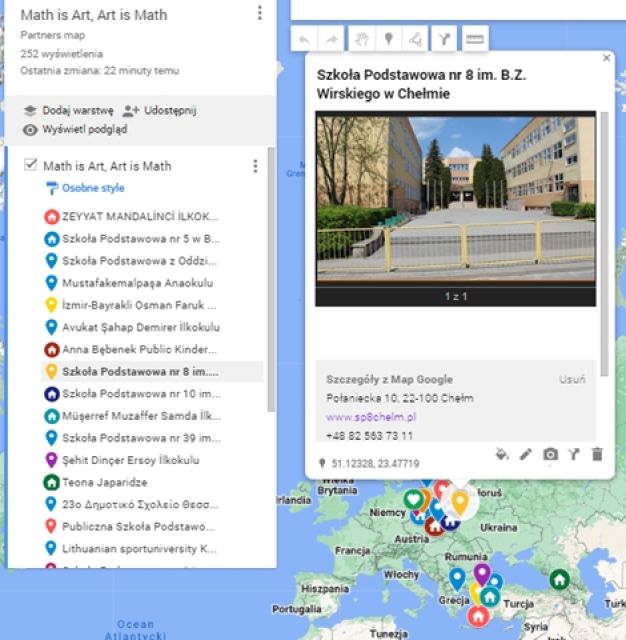
Task: Open www.sp8chelm.pl website link
Action: (x=371, y=417)
